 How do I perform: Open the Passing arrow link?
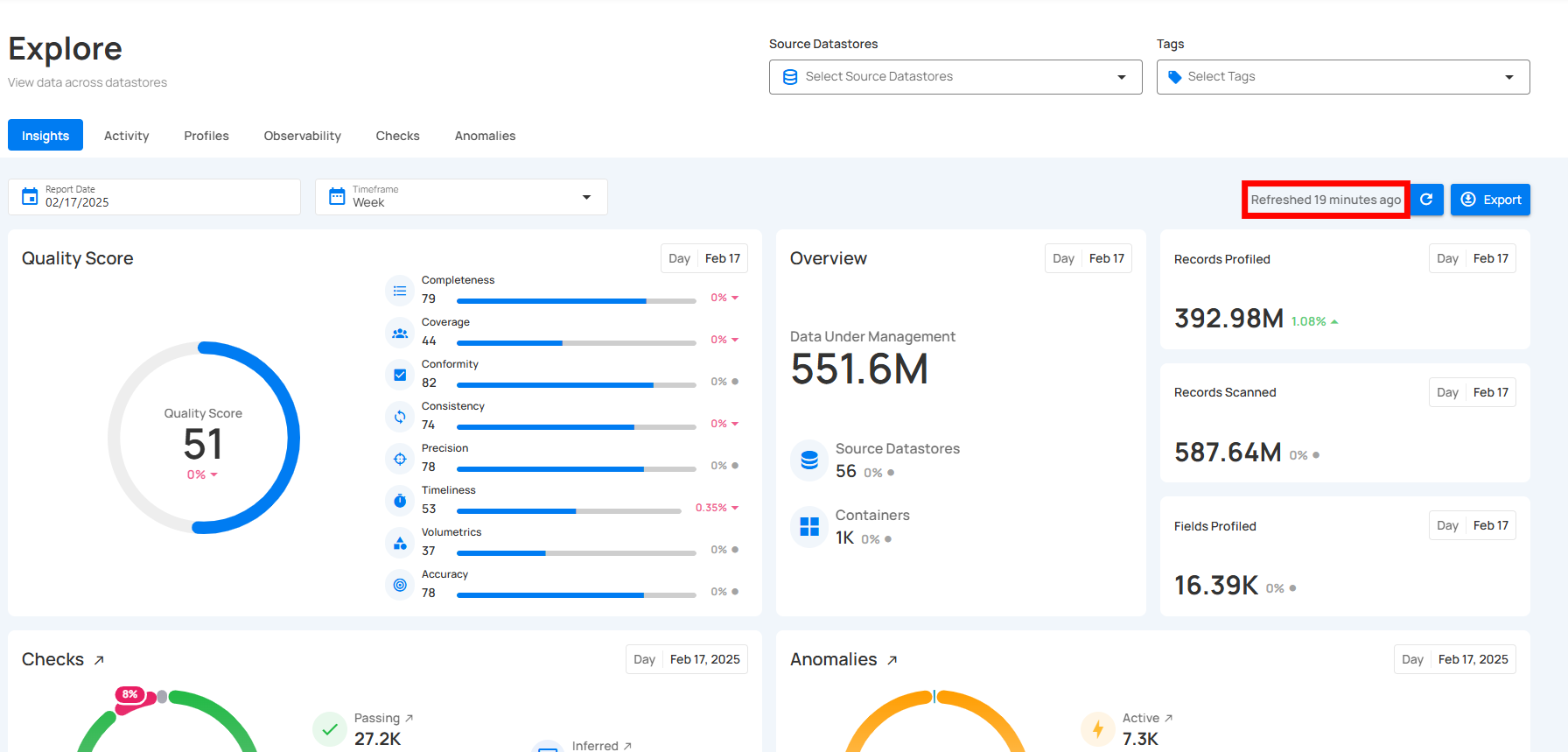pos(409,718)
